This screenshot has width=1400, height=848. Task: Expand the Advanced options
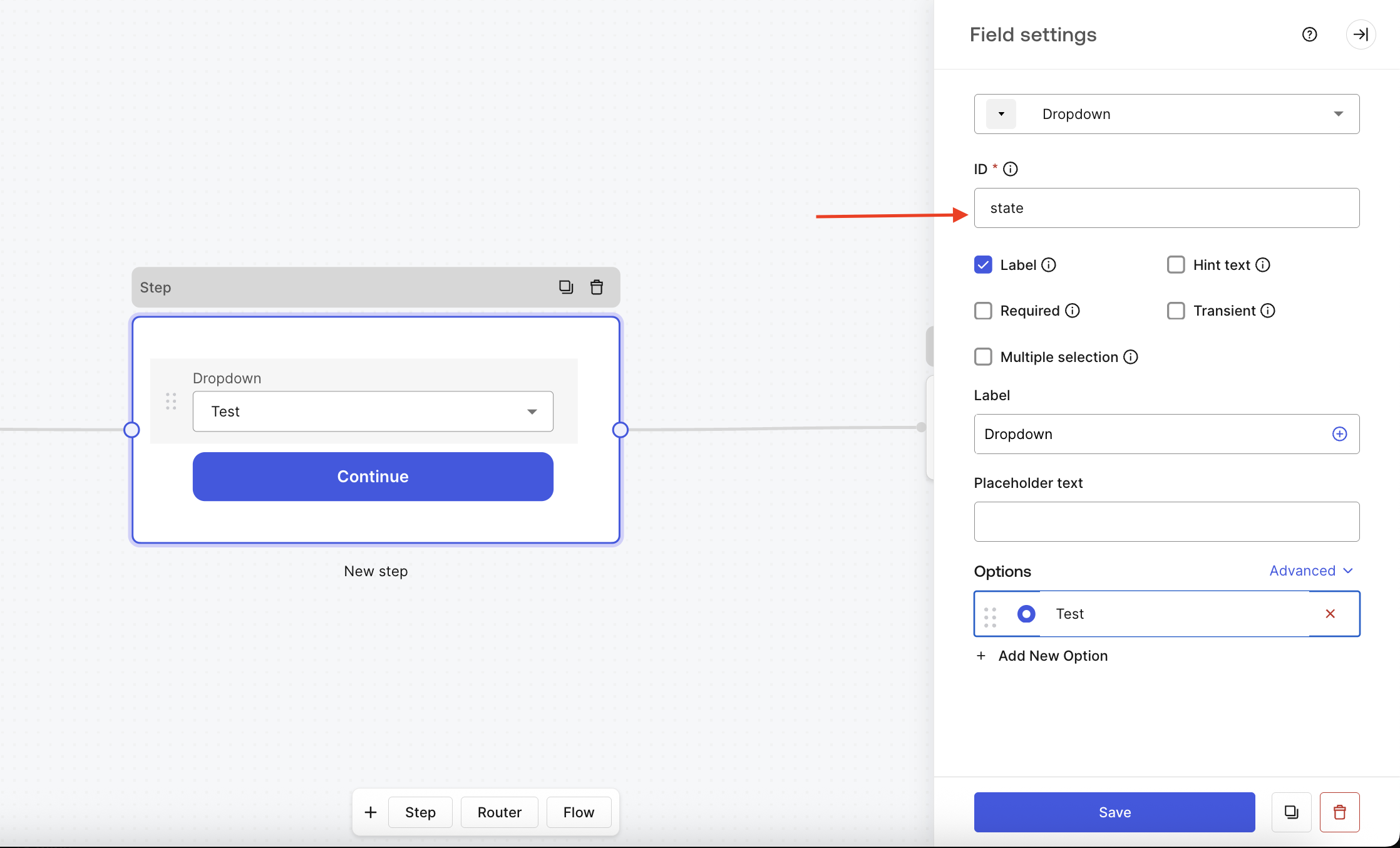coord(1311,571)
